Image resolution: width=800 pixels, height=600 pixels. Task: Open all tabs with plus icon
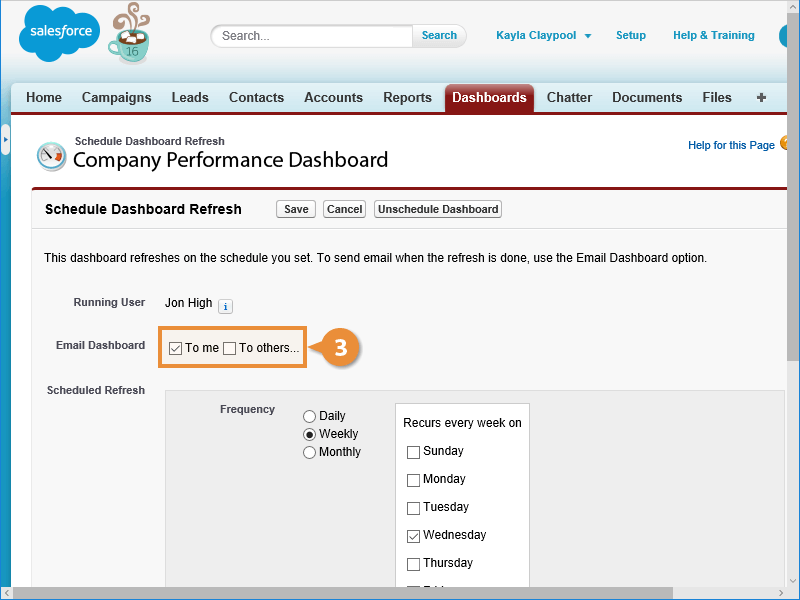click(761, 98)
